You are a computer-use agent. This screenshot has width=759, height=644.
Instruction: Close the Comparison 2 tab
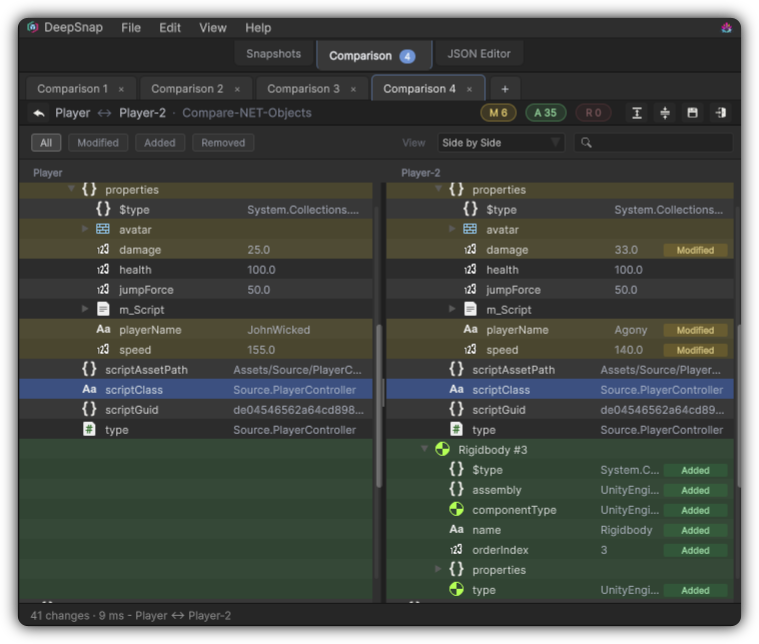point(237,90)
